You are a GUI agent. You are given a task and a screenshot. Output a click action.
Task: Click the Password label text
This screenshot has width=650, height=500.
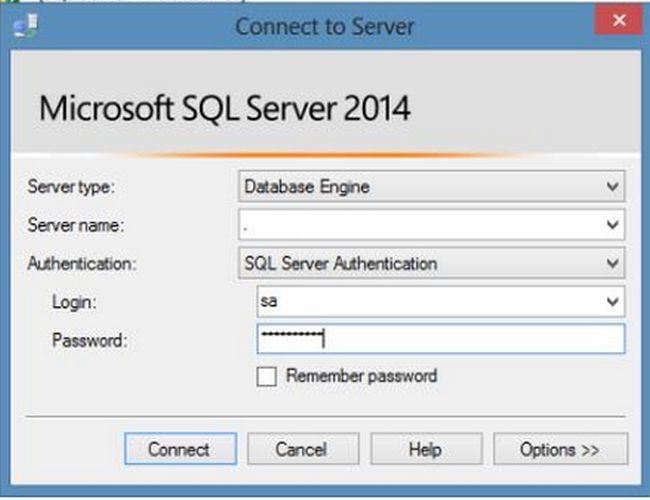pyautogui.click(x=89, y=340)
